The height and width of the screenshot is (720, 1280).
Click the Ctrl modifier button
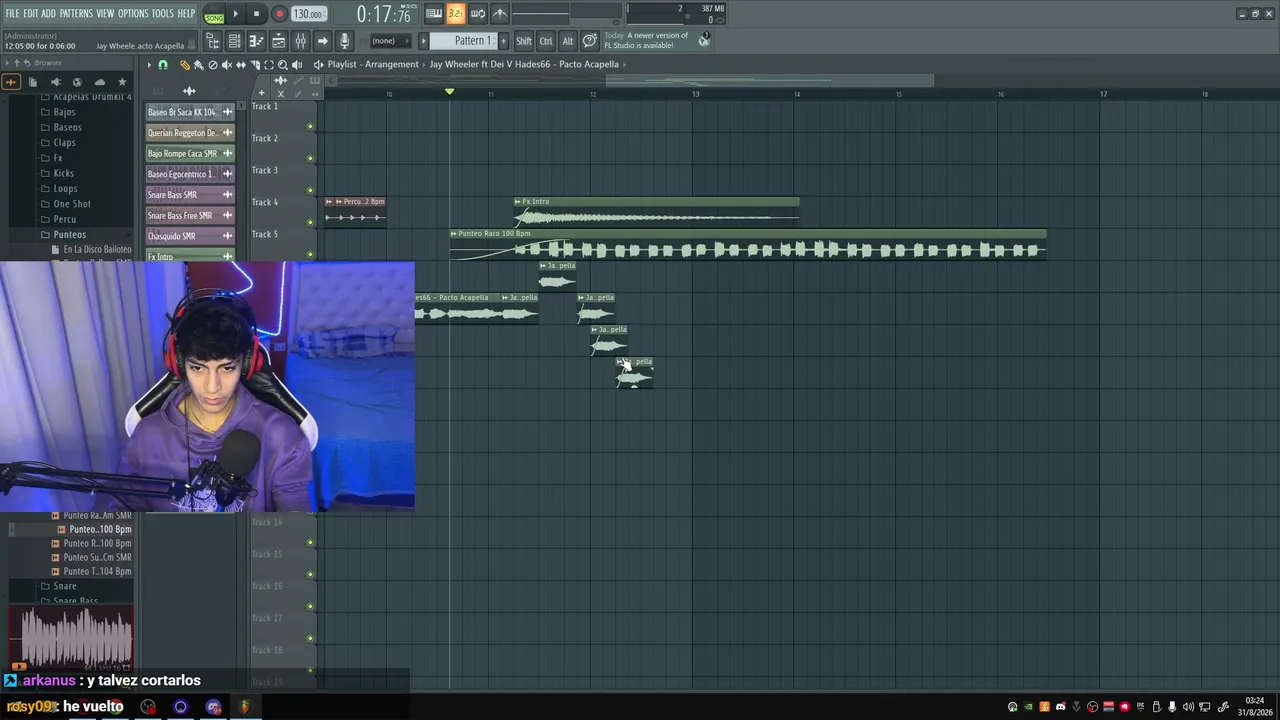point(546,41)
